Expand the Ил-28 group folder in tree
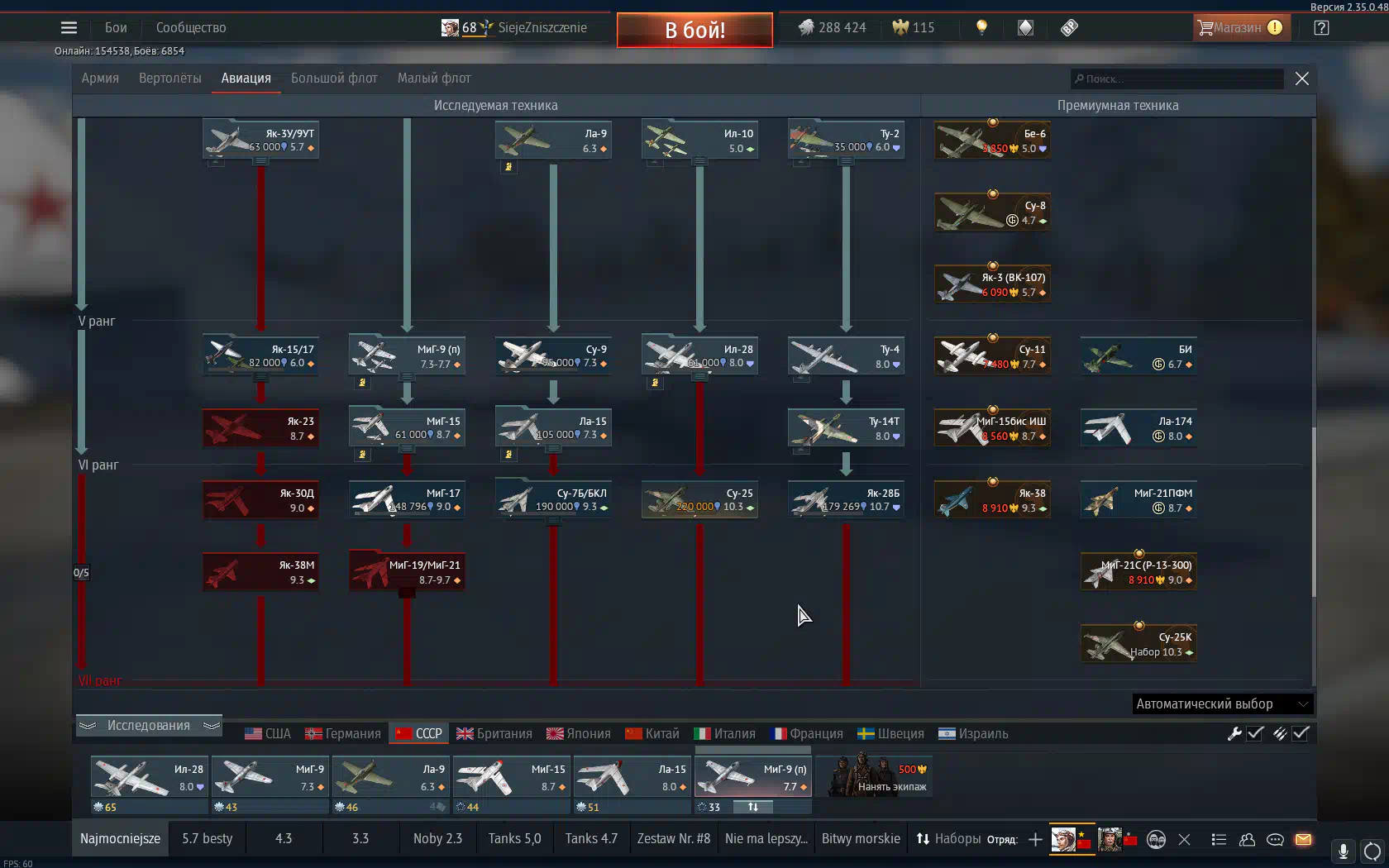1389x868 pixels. coord(699,355)
